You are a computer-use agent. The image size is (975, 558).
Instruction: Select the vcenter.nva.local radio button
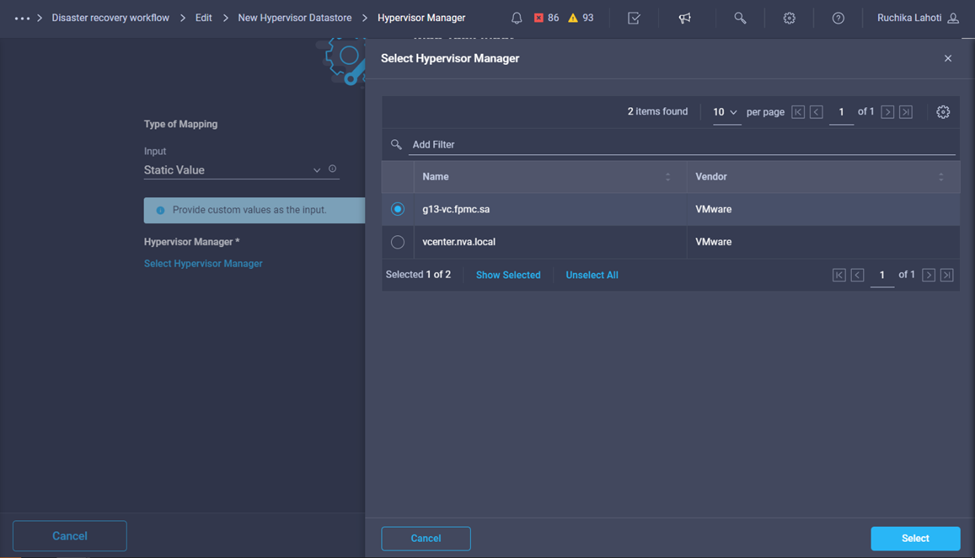coord(398,242)
